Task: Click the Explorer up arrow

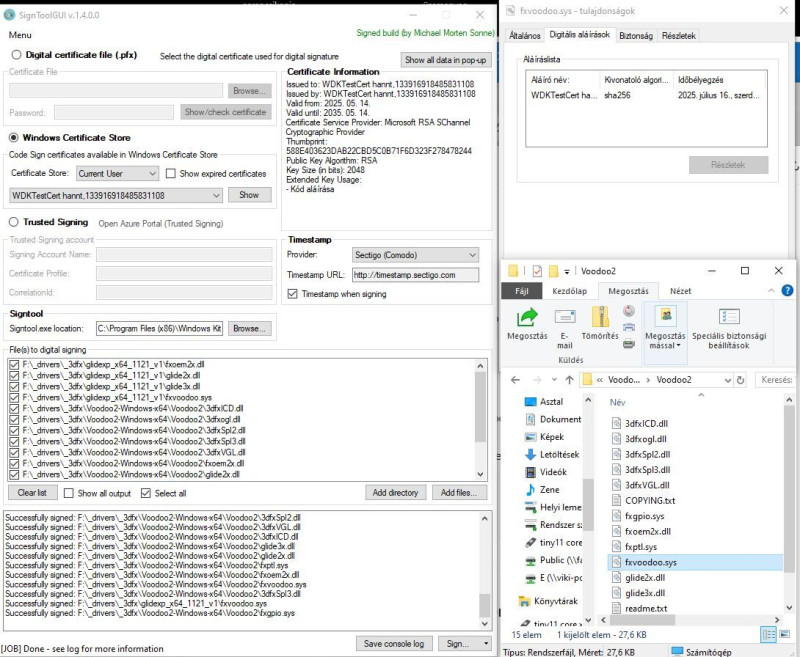Action: (x=569, y=380)
